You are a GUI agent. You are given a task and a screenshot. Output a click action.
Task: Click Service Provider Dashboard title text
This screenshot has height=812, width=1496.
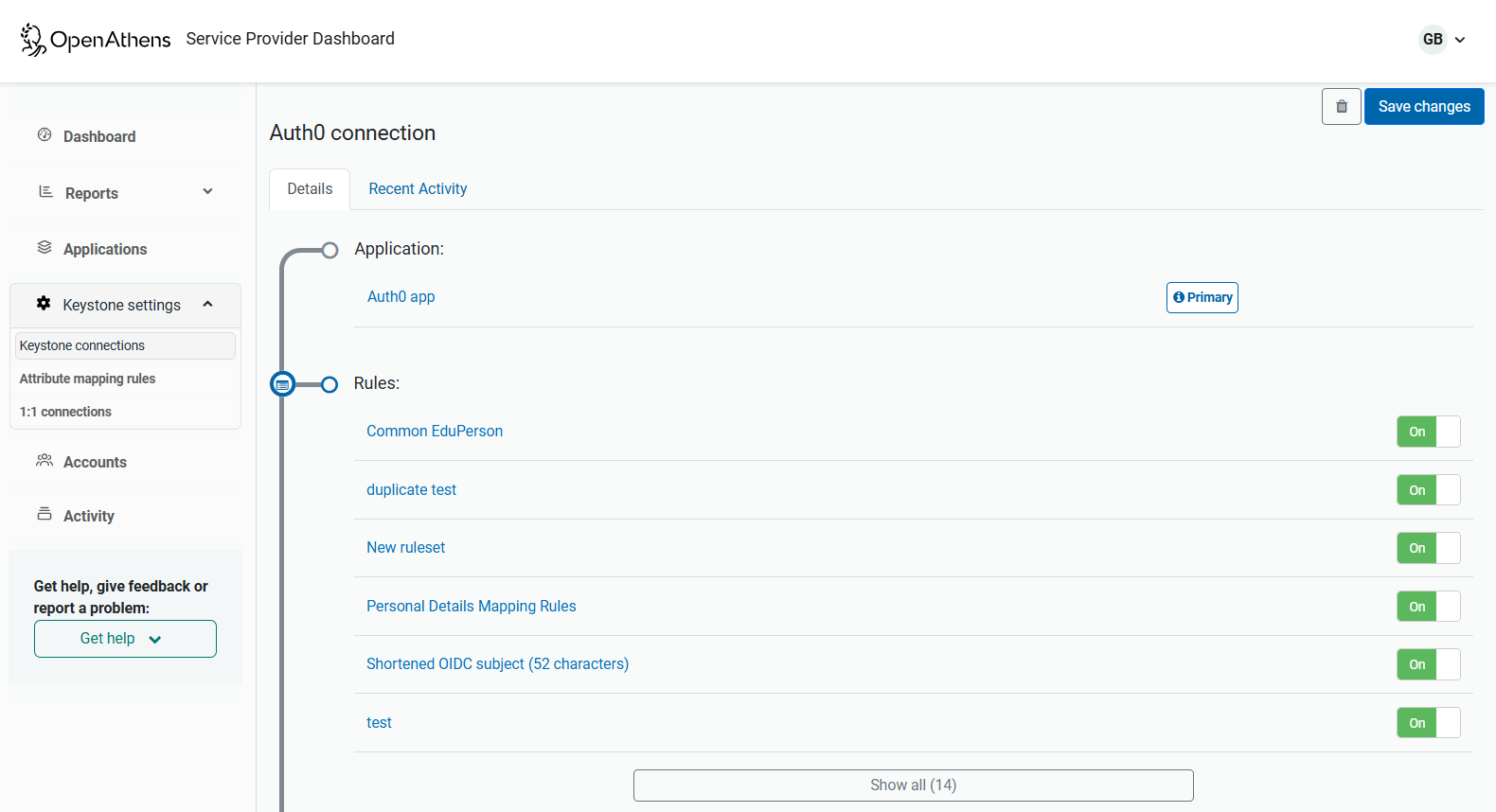[x=290, y=39]
